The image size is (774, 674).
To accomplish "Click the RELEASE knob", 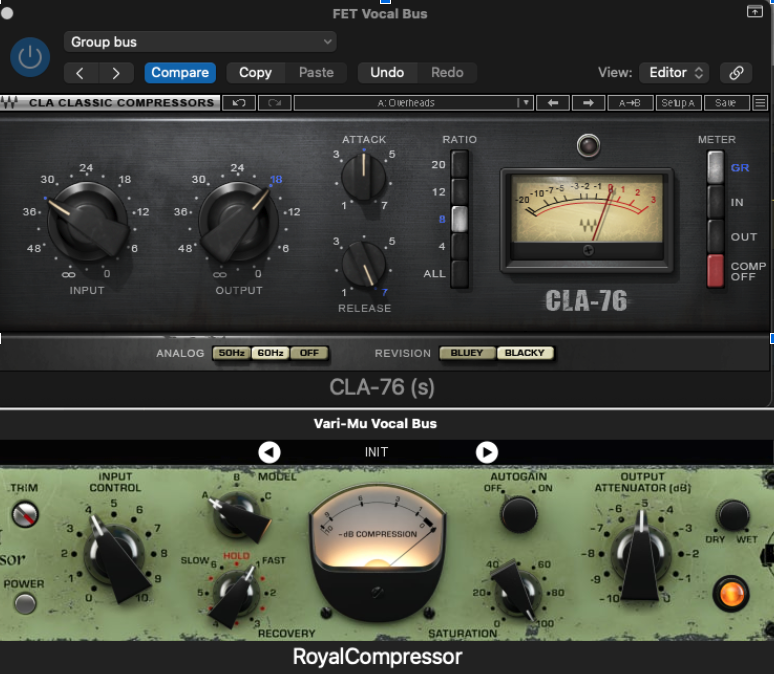I will tap(364, 264).
